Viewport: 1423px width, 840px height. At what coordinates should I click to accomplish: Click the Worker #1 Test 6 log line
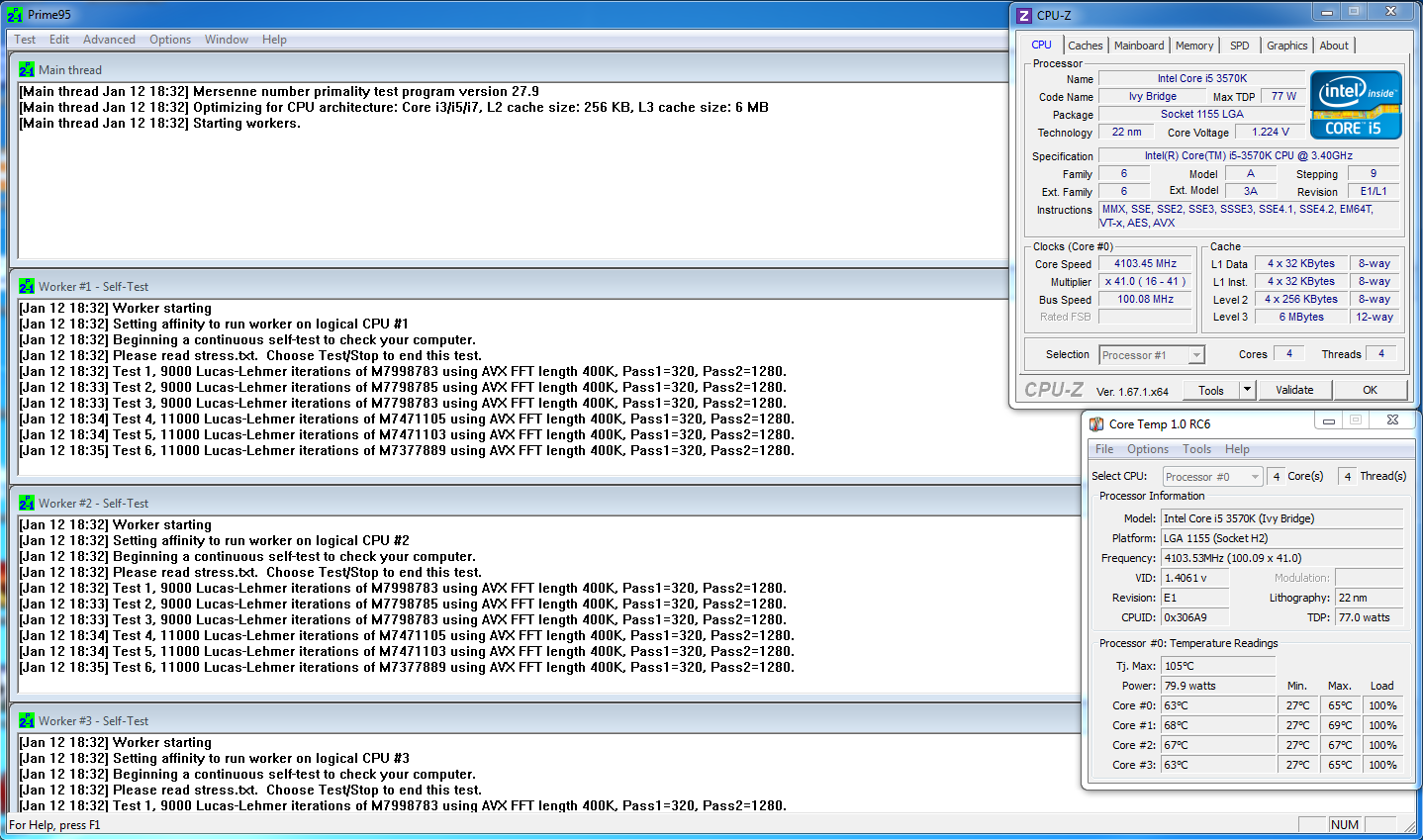coord(407,451)
